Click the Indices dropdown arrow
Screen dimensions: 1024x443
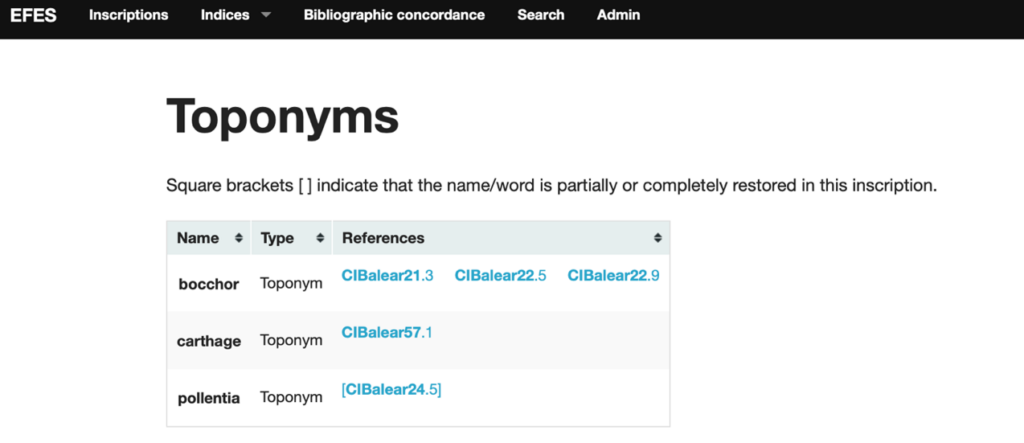coord(265,16)
